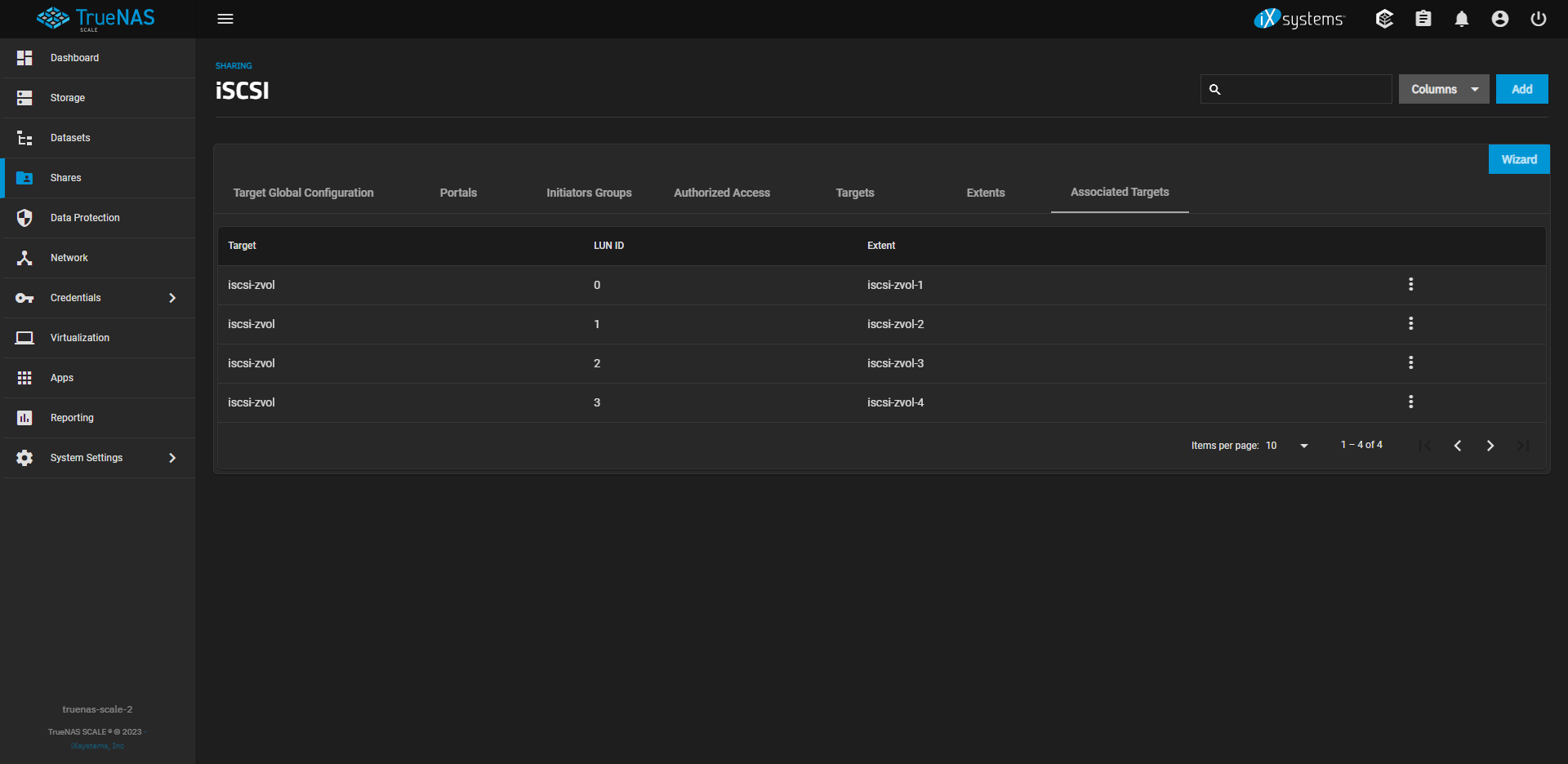The width and height of the screenshot is (1568, 764).
Task: Click the power button icon
Action: (1538, 19)
